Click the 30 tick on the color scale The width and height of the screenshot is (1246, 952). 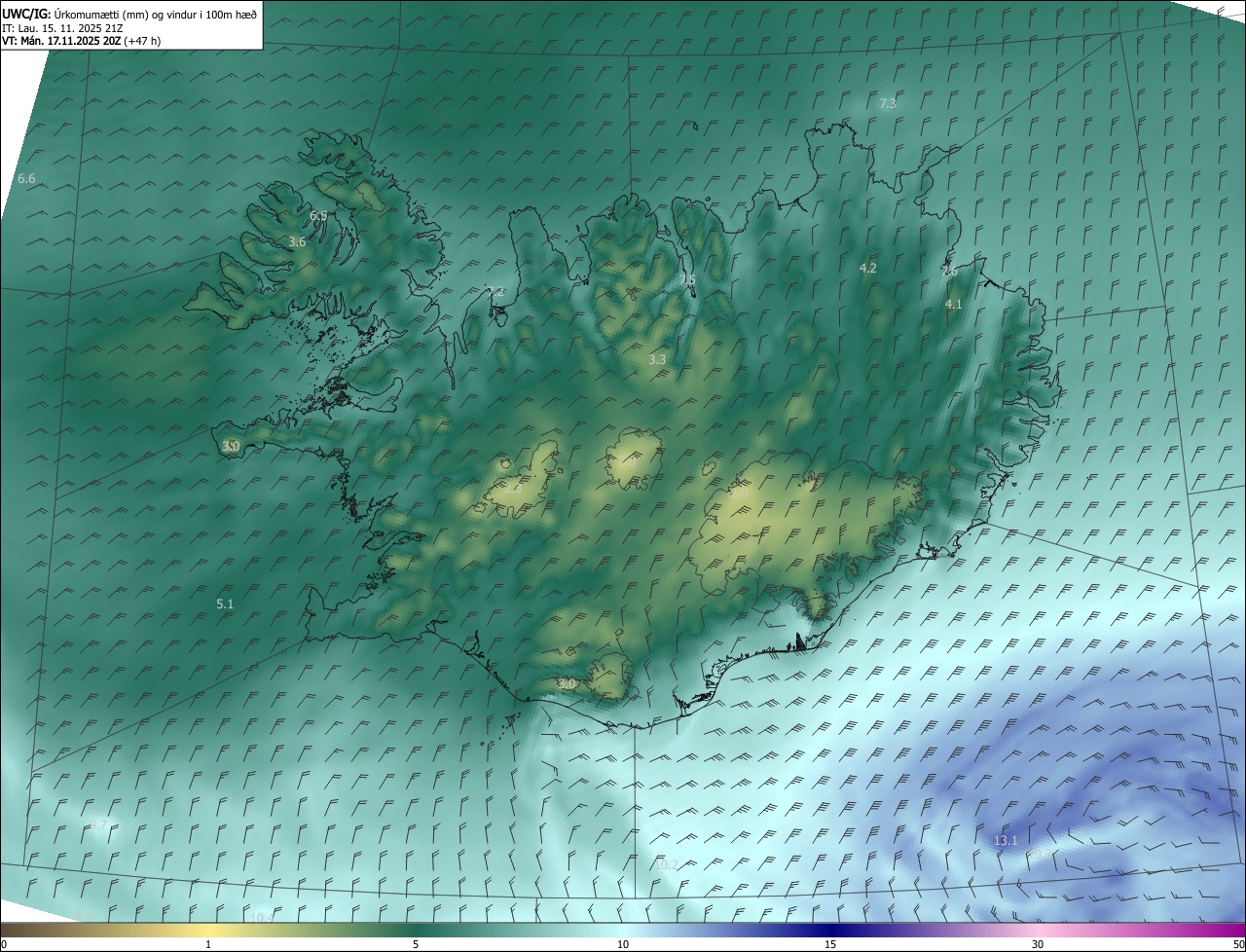1038,944
